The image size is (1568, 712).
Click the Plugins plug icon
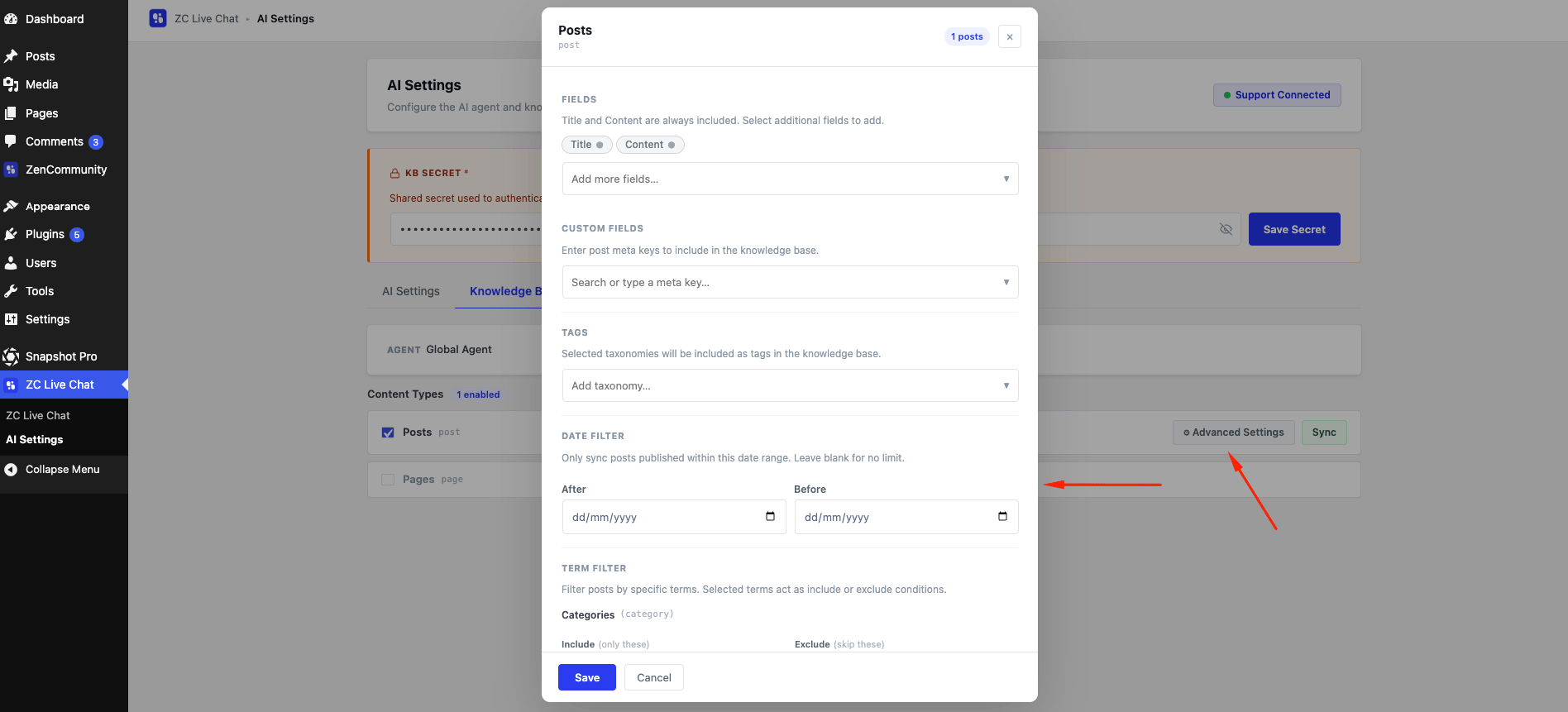11,234
